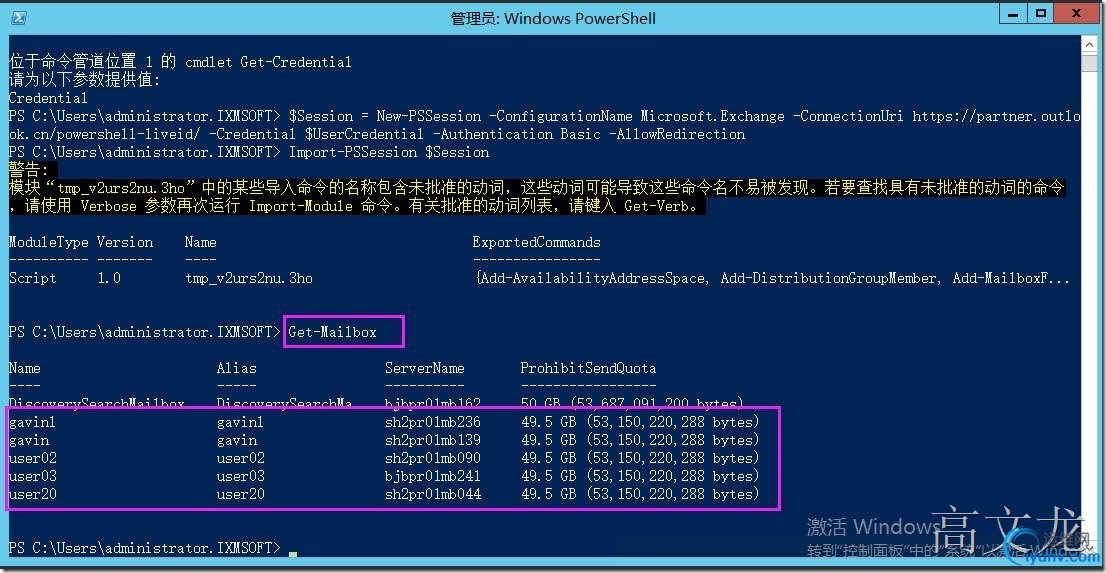Click the gavin1 name entry
Screen dimensions: 1106x573
[32, 422]
